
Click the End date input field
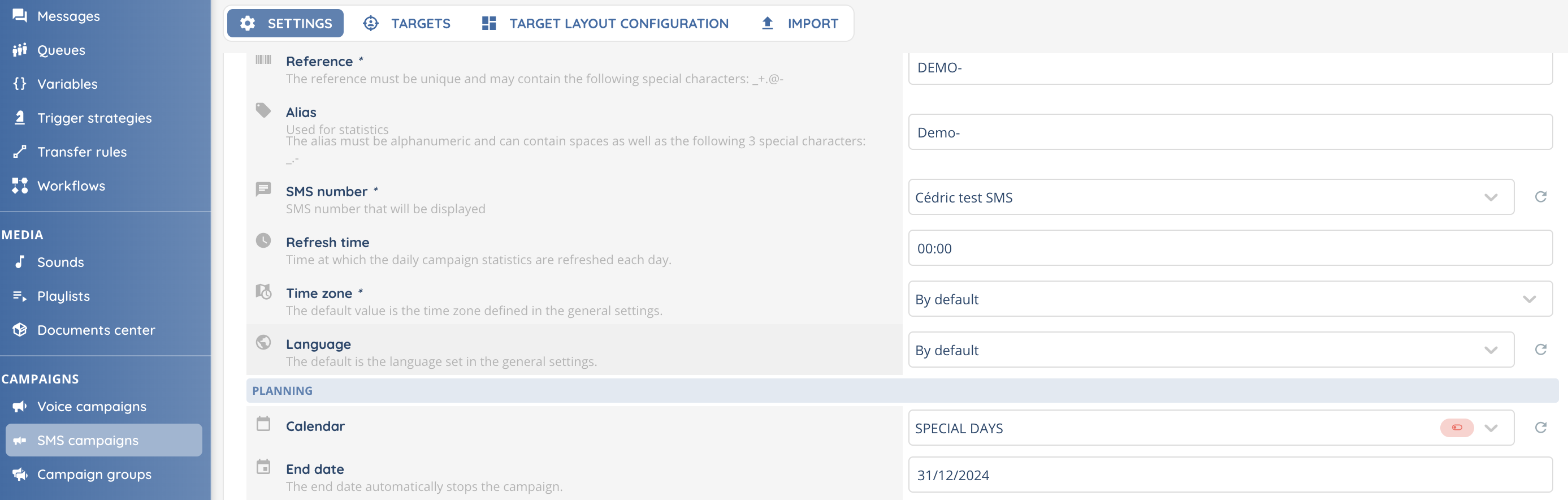point(1229,475)
